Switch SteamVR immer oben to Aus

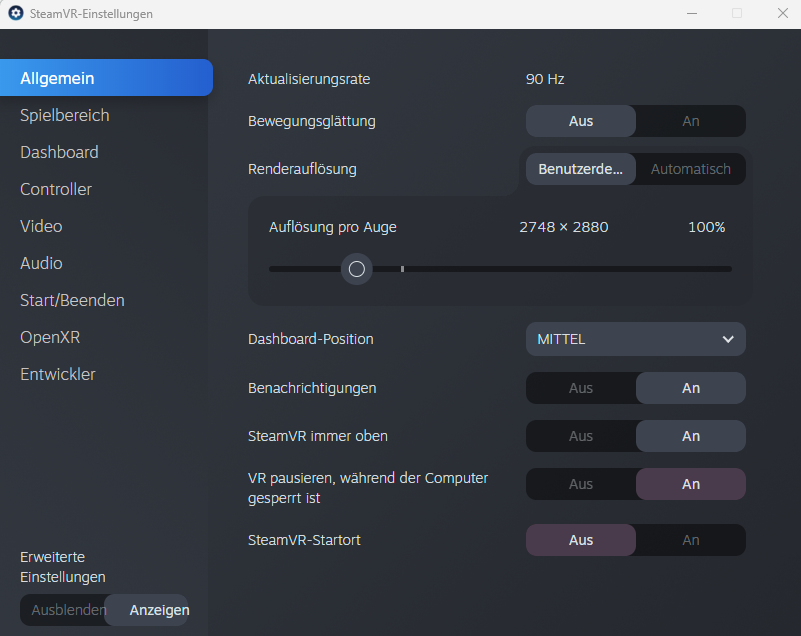pos(581,436)
